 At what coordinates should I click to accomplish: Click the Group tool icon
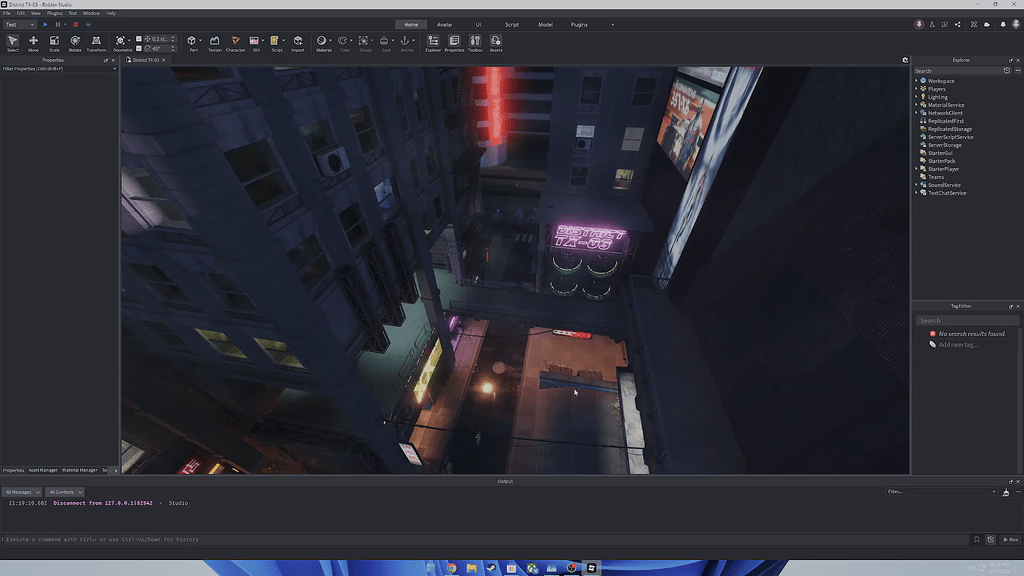[x=363, y=41]
